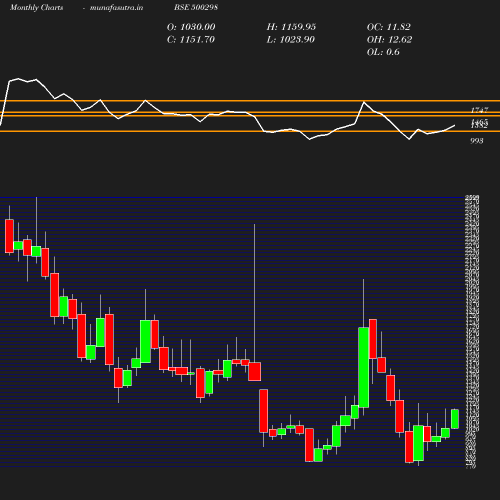This screenshot has height=500, width=500.
Task: Click the peak of the white line chart
Action: tap(18, 79)
